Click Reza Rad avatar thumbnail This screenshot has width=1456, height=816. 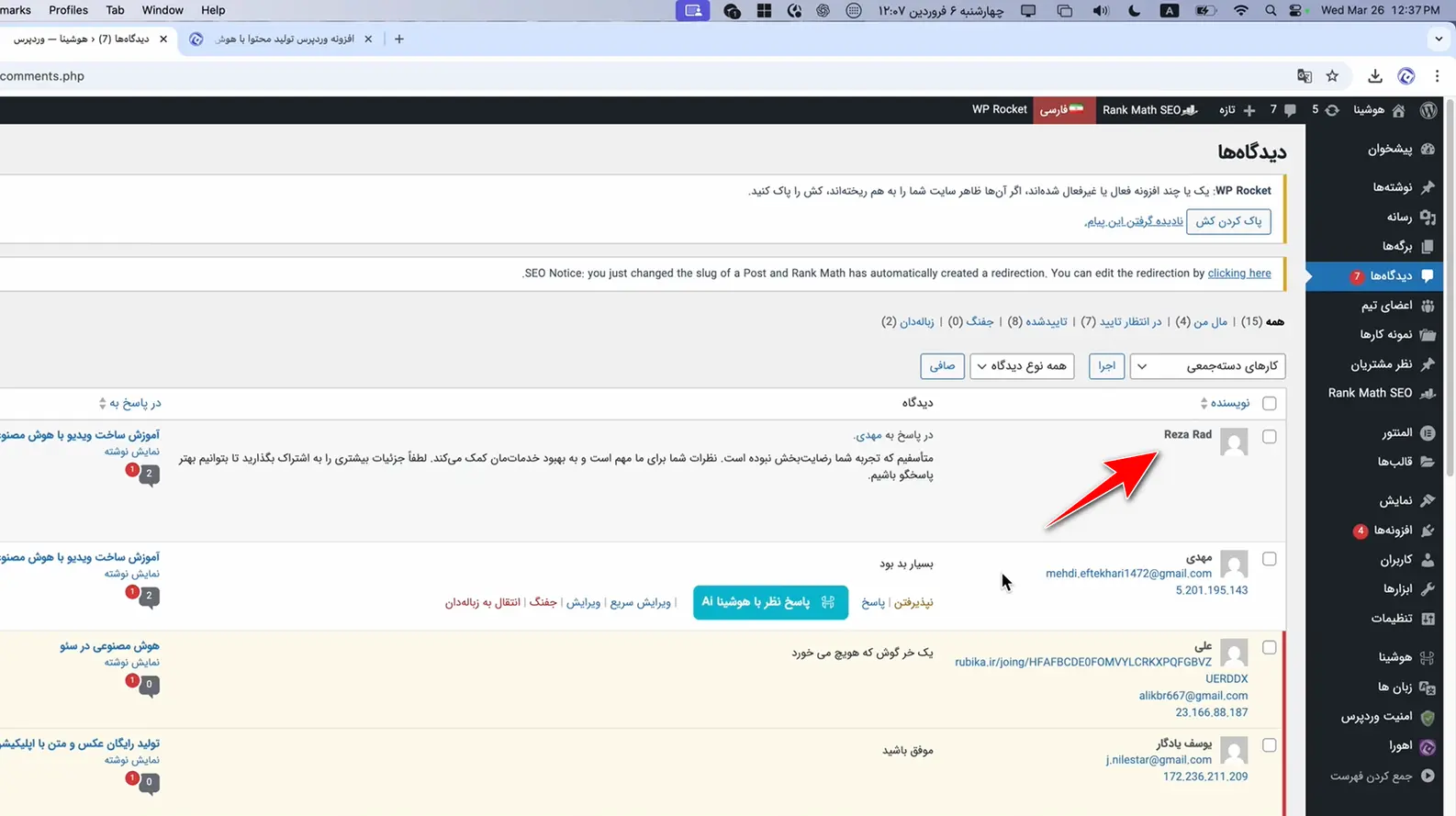coord(1234,442)
